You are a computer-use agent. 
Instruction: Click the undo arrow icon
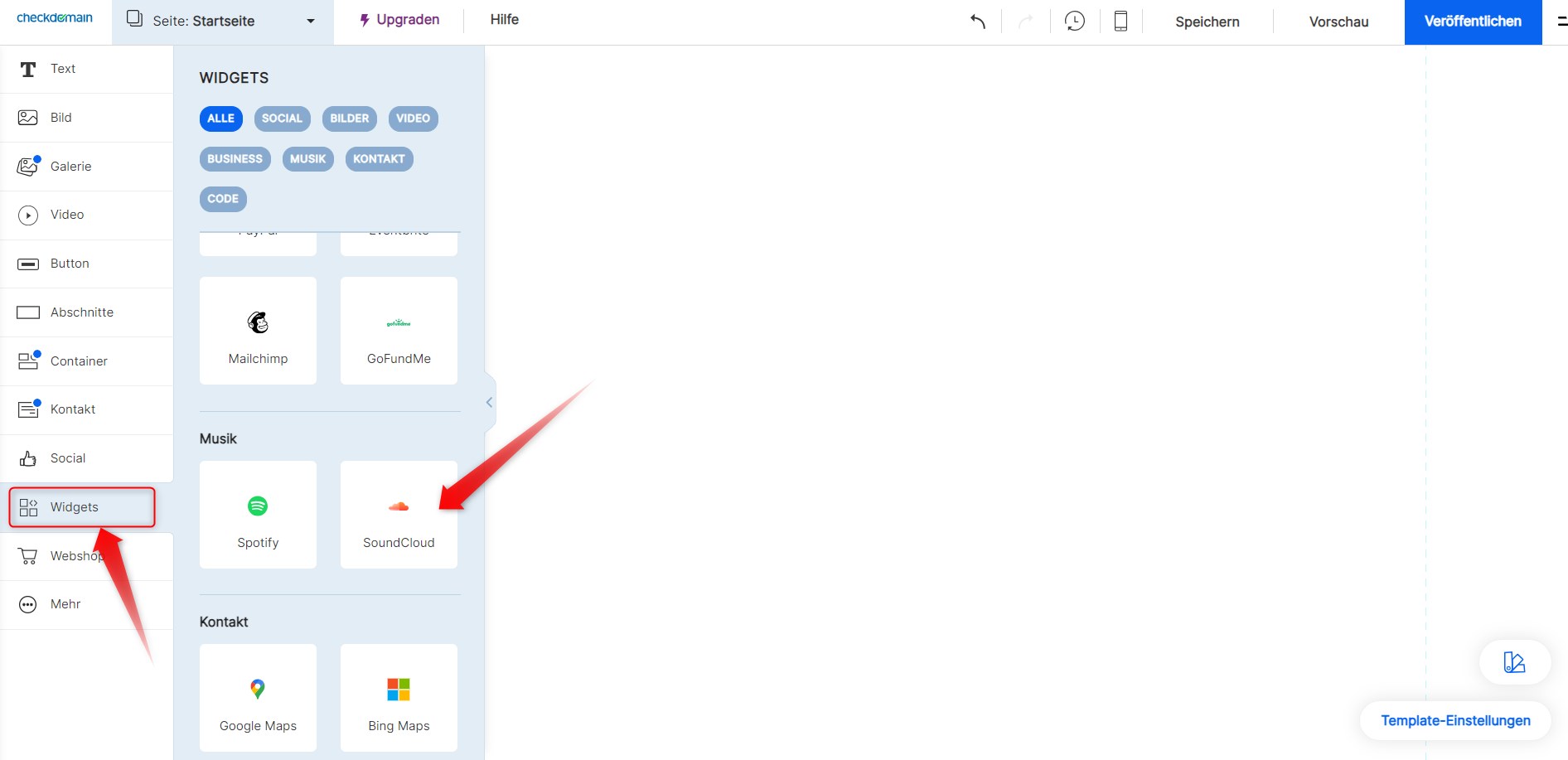point(978,22)
